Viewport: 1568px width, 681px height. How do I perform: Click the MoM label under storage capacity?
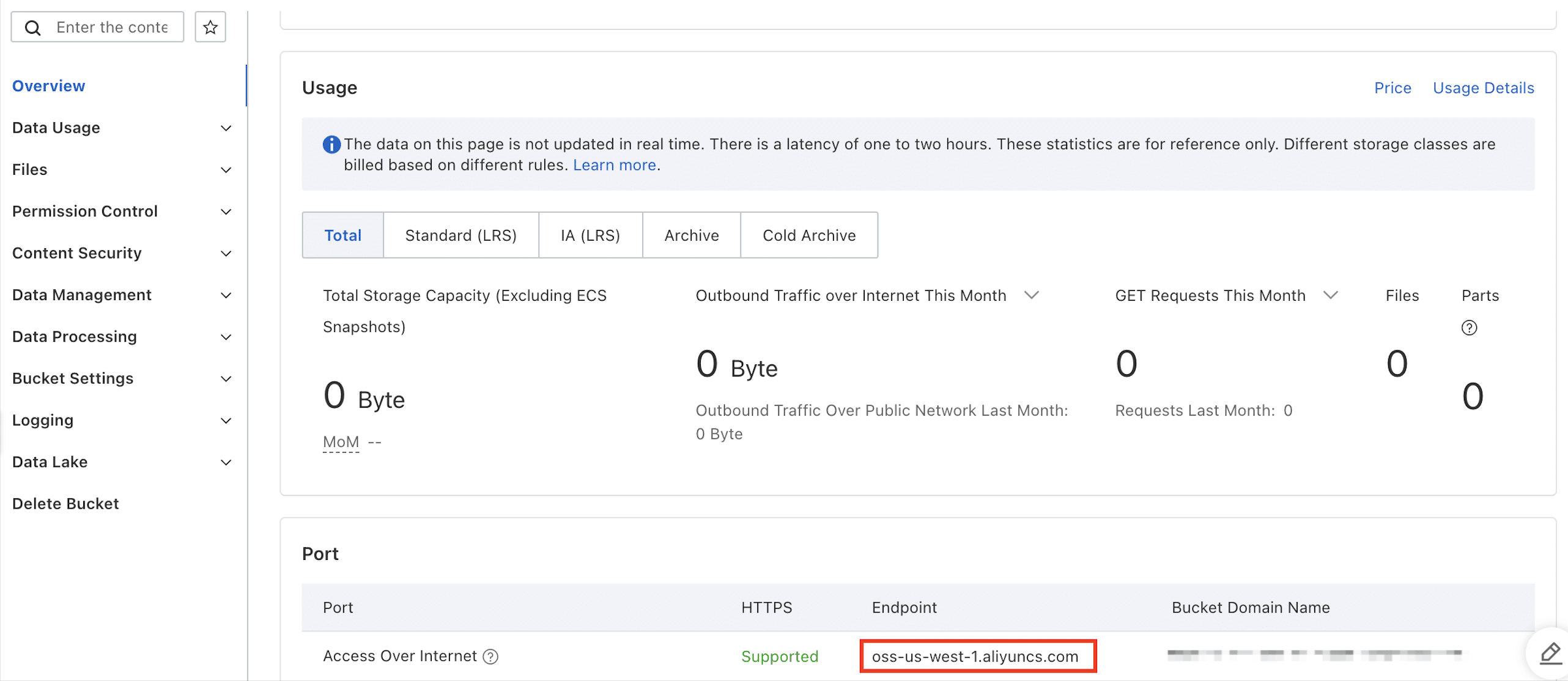341,441
